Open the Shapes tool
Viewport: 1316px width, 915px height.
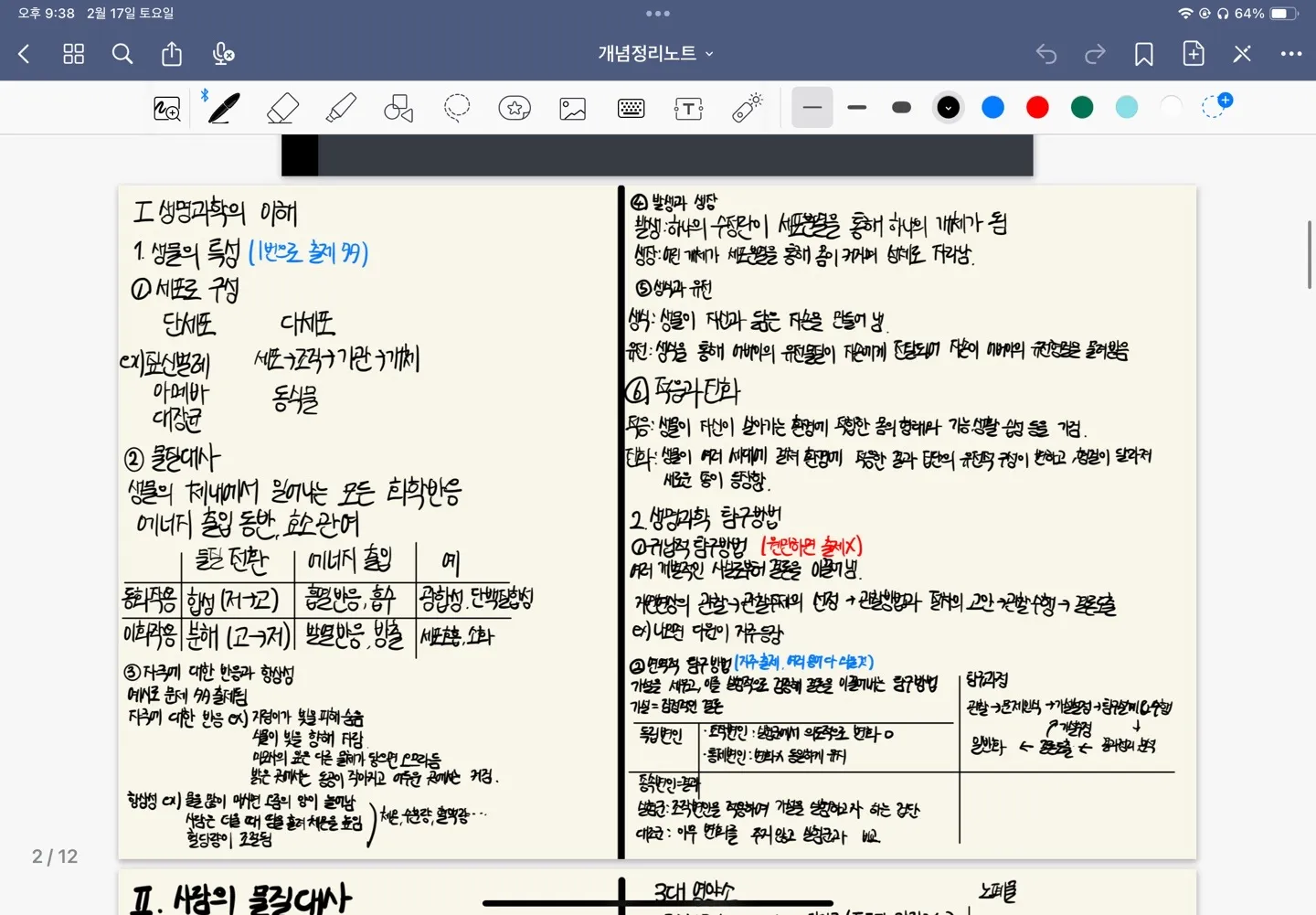pos(399,107)
